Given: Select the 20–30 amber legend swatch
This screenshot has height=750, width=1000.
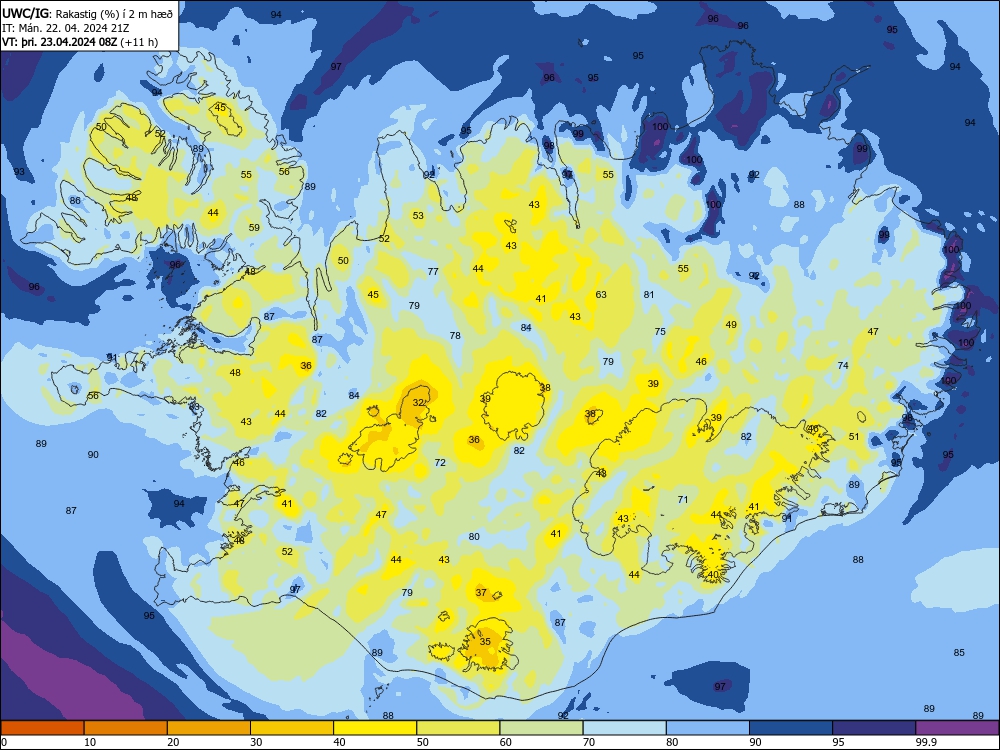Looking at the screenshot, I should [209, 728].
